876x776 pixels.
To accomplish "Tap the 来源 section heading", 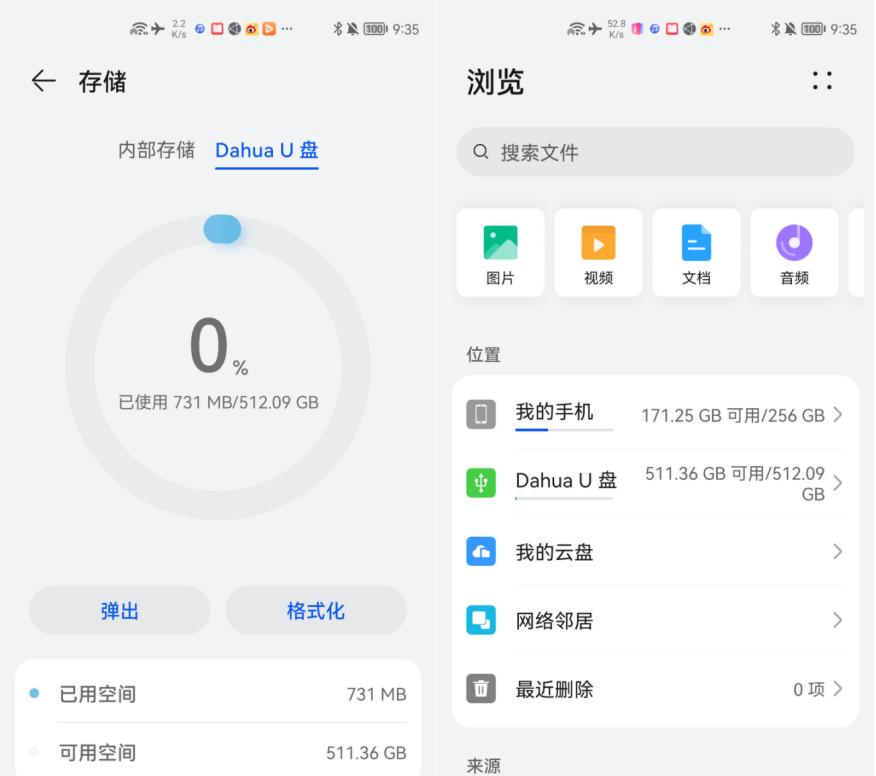I will tap(483, 765).
